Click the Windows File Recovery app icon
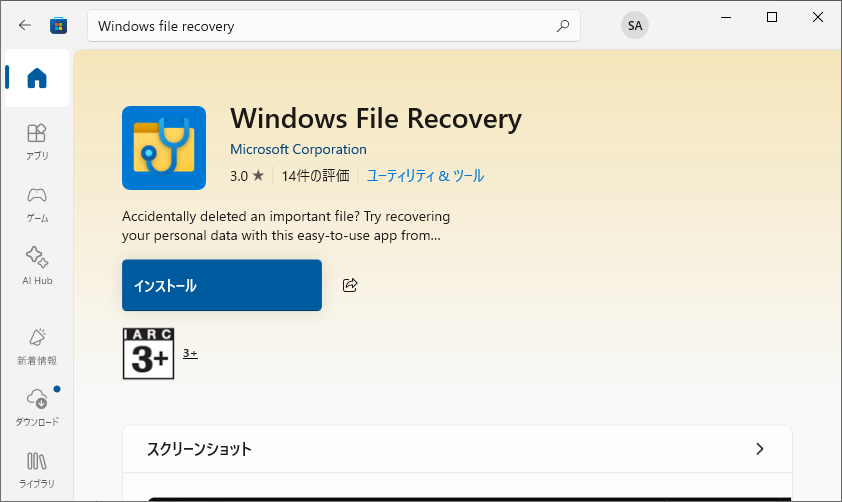Screen dimensions: 842x502 [x=164, y=148]
